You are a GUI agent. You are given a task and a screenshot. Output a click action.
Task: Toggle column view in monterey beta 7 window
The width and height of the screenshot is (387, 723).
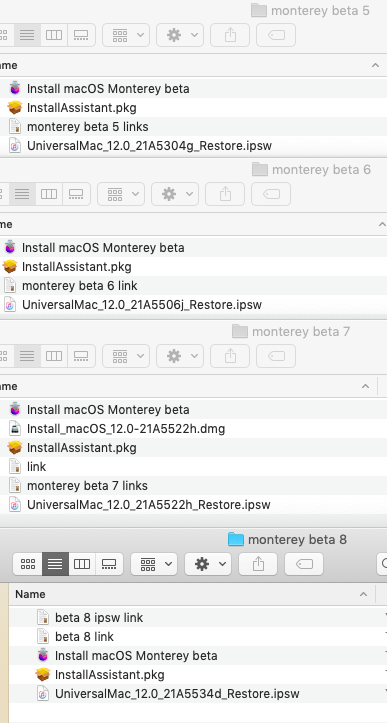pos(54,356)
